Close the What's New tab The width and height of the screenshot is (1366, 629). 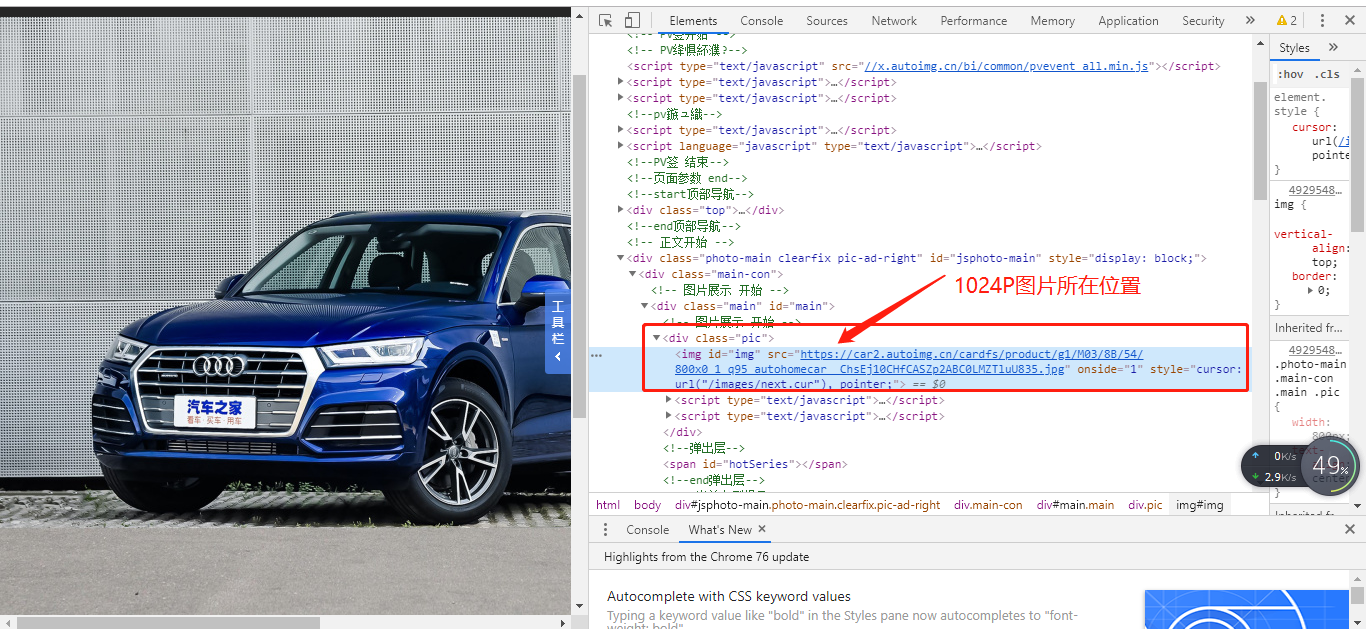coord(762,529)
